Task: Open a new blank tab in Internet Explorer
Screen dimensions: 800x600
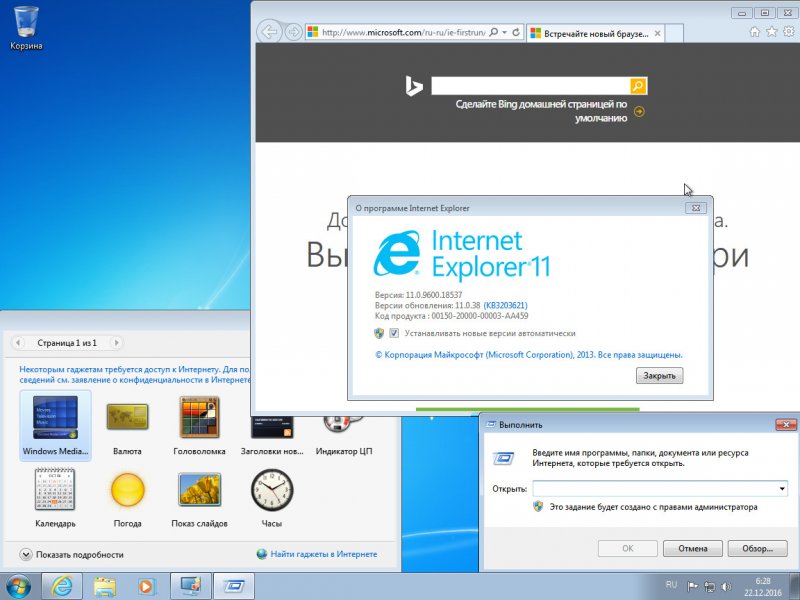Action: point(674,34)
